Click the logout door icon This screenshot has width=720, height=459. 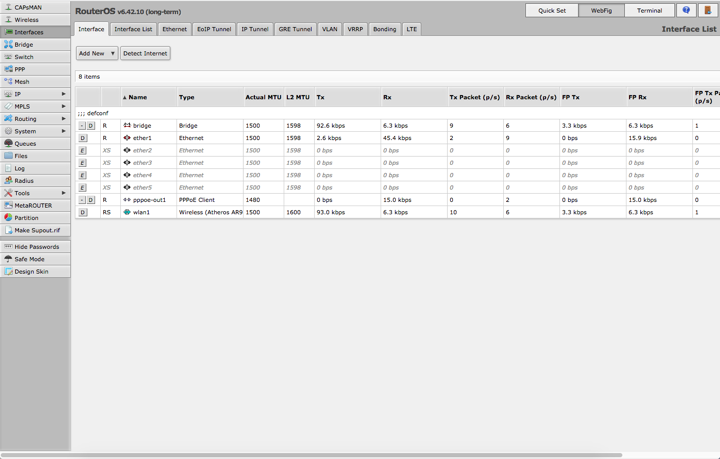click(708, 10)
